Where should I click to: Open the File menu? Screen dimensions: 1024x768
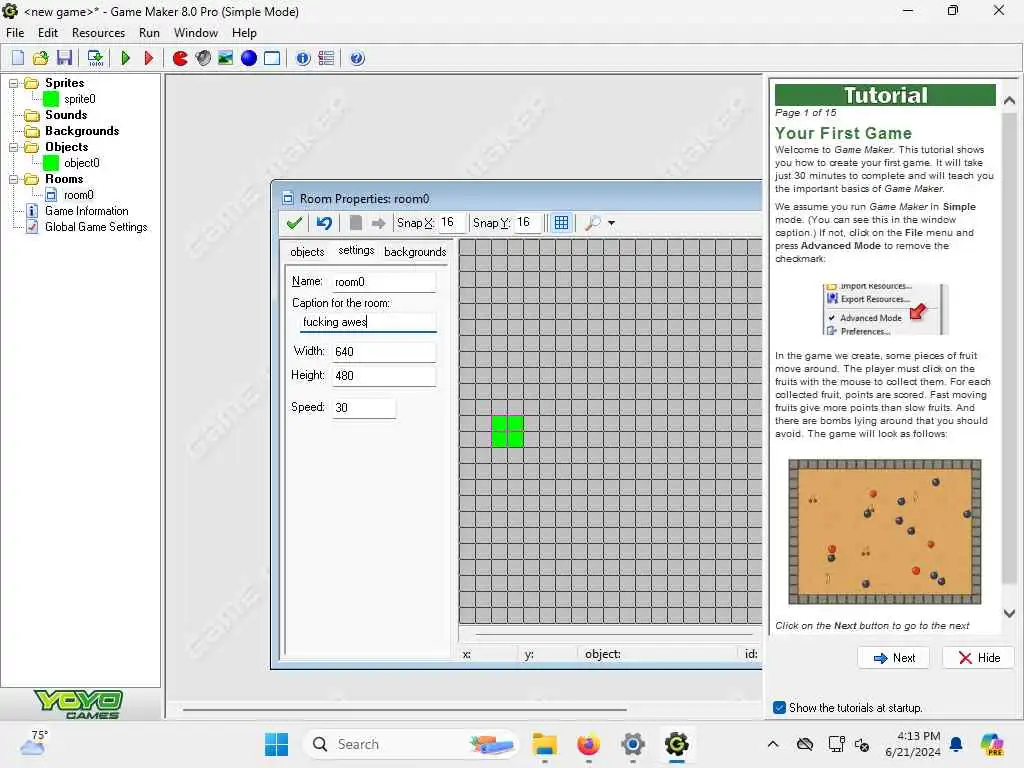[15, 33]
